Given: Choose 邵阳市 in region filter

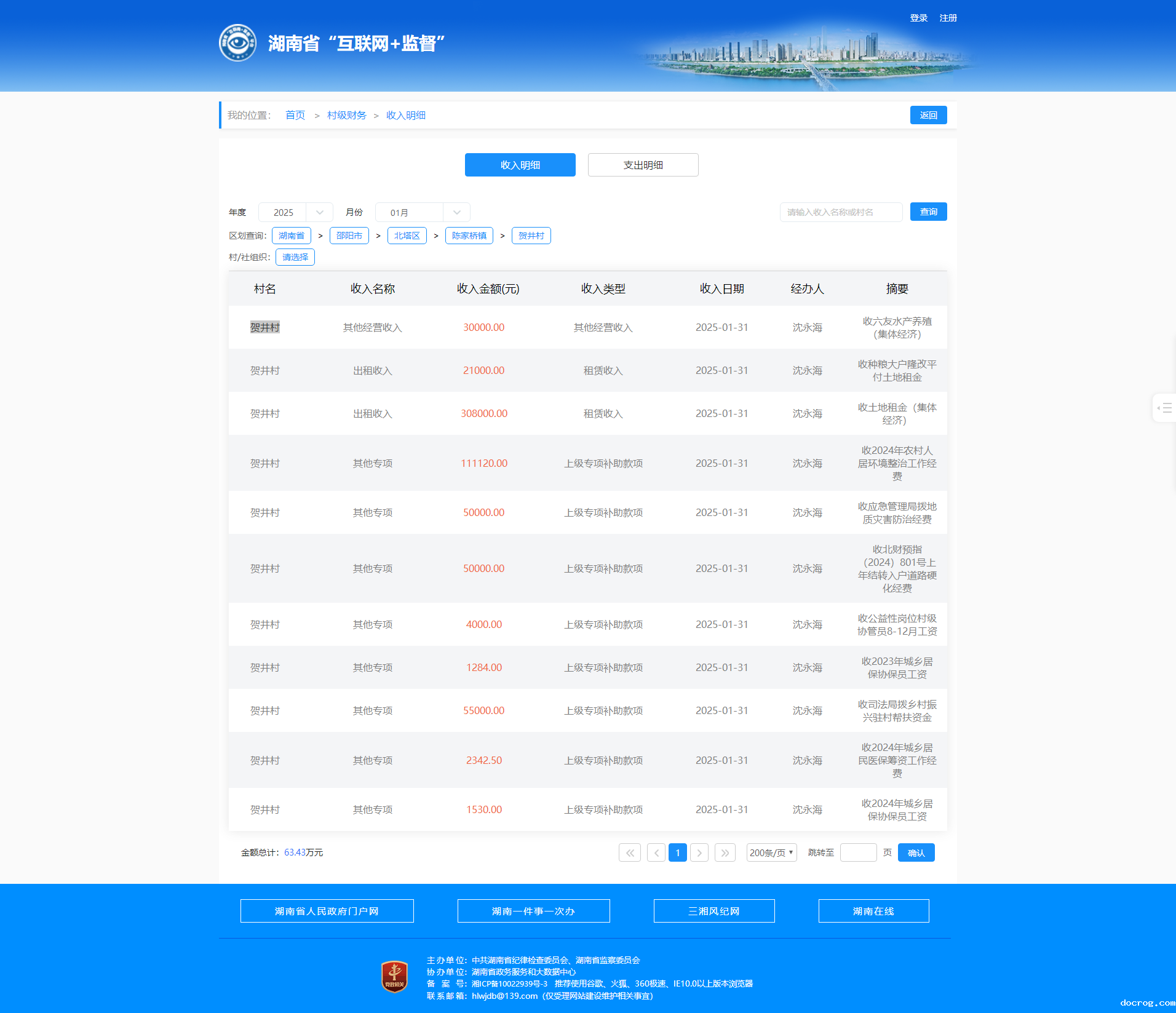Looking at the screenshot, I should (x=349, y=236).
